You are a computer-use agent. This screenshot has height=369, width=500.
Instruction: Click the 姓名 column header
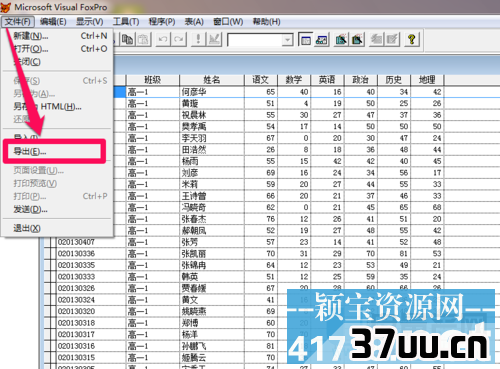(212, 80)
